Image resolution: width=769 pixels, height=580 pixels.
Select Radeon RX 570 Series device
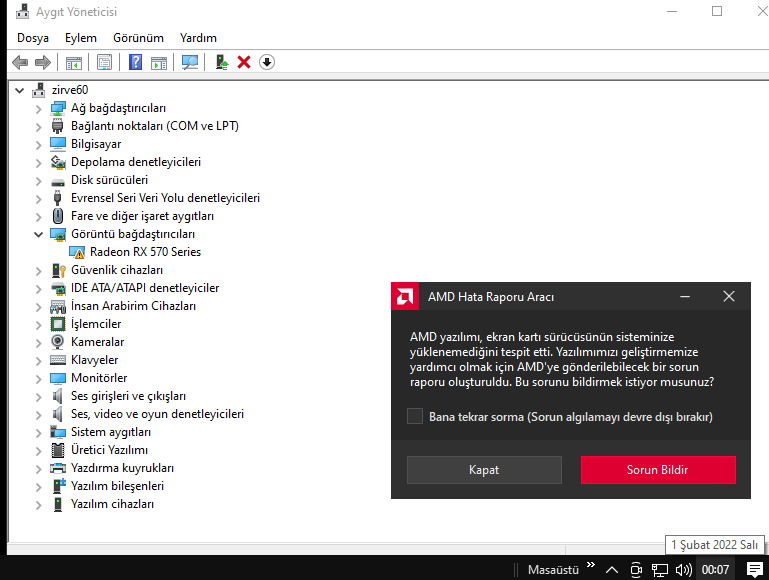145,252
